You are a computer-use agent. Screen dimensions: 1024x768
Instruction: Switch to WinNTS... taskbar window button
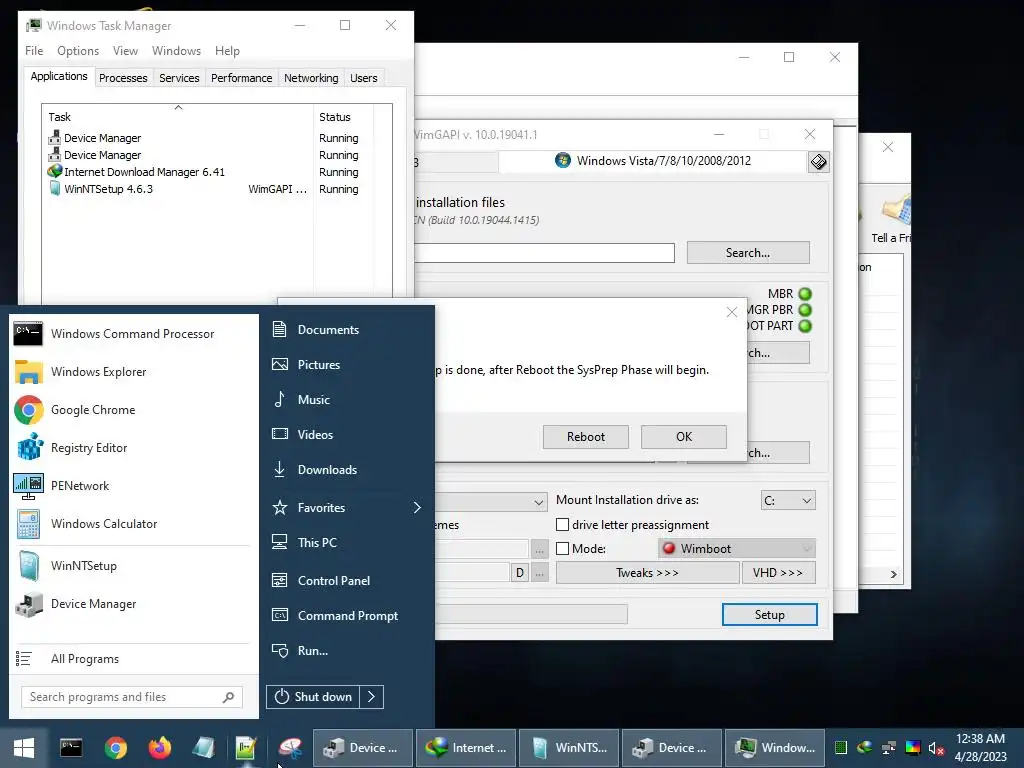(x=569, y=748)
